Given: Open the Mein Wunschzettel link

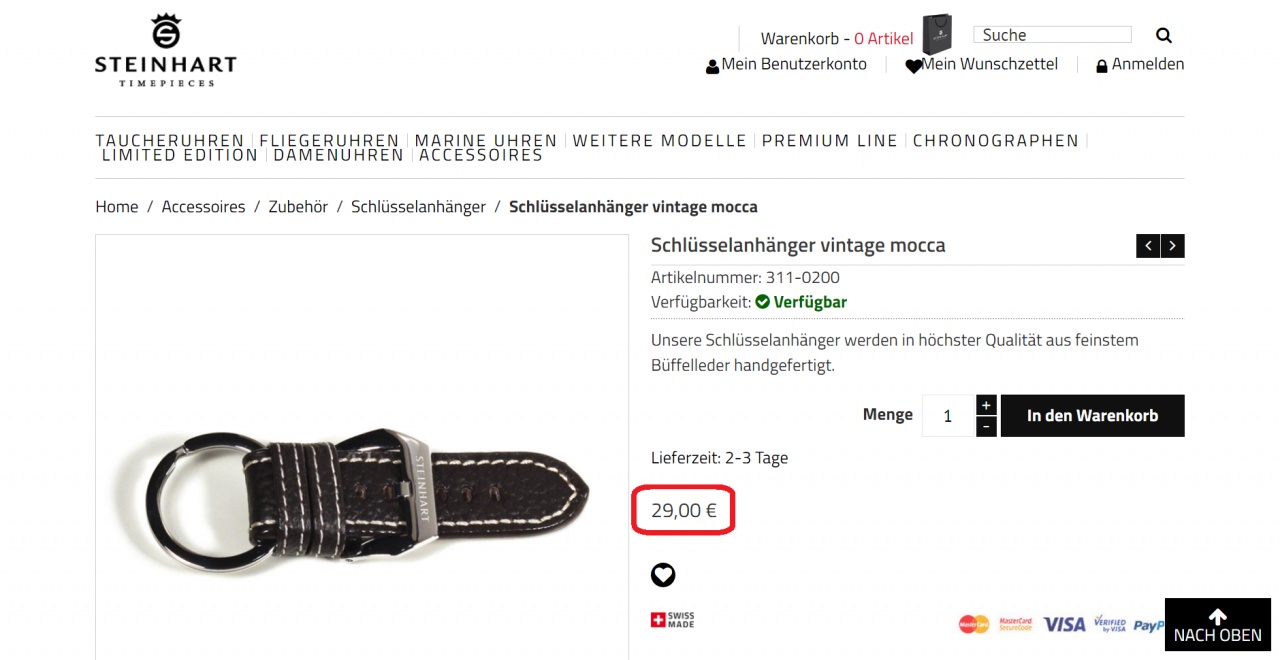Looking at the screenshot, I should 981,65.
